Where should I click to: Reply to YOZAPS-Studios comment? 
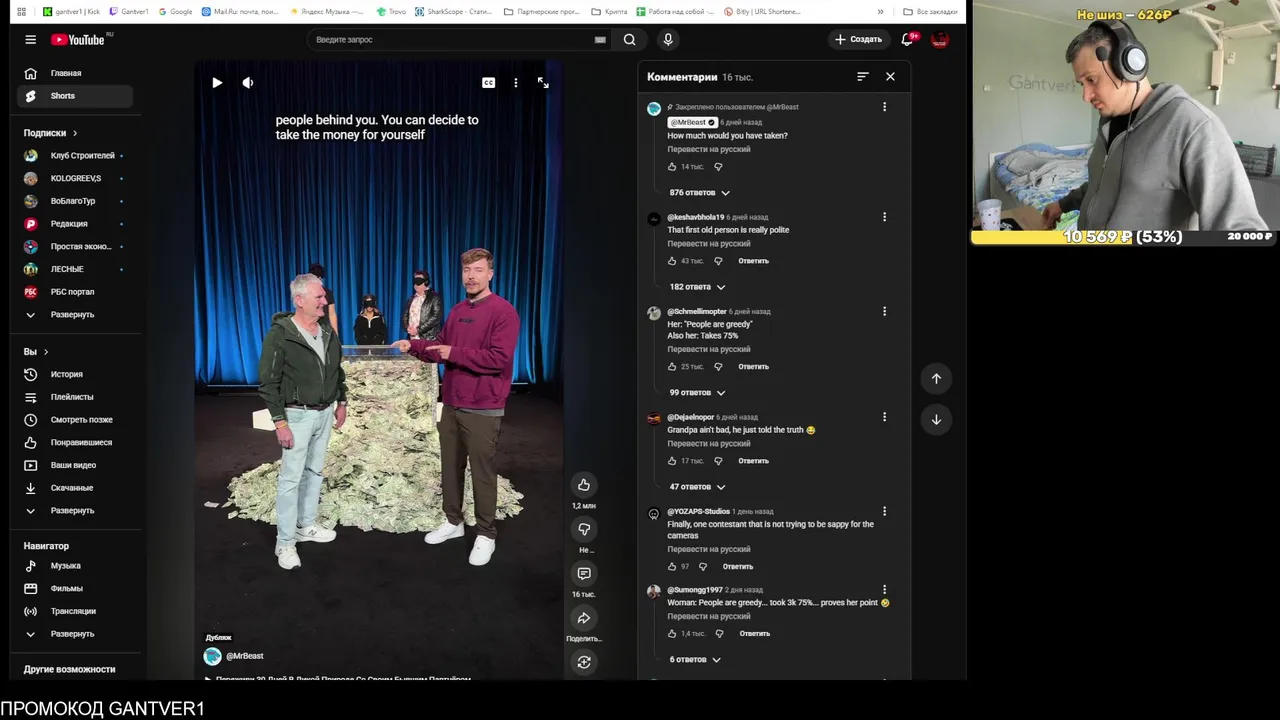pos(738,567)
